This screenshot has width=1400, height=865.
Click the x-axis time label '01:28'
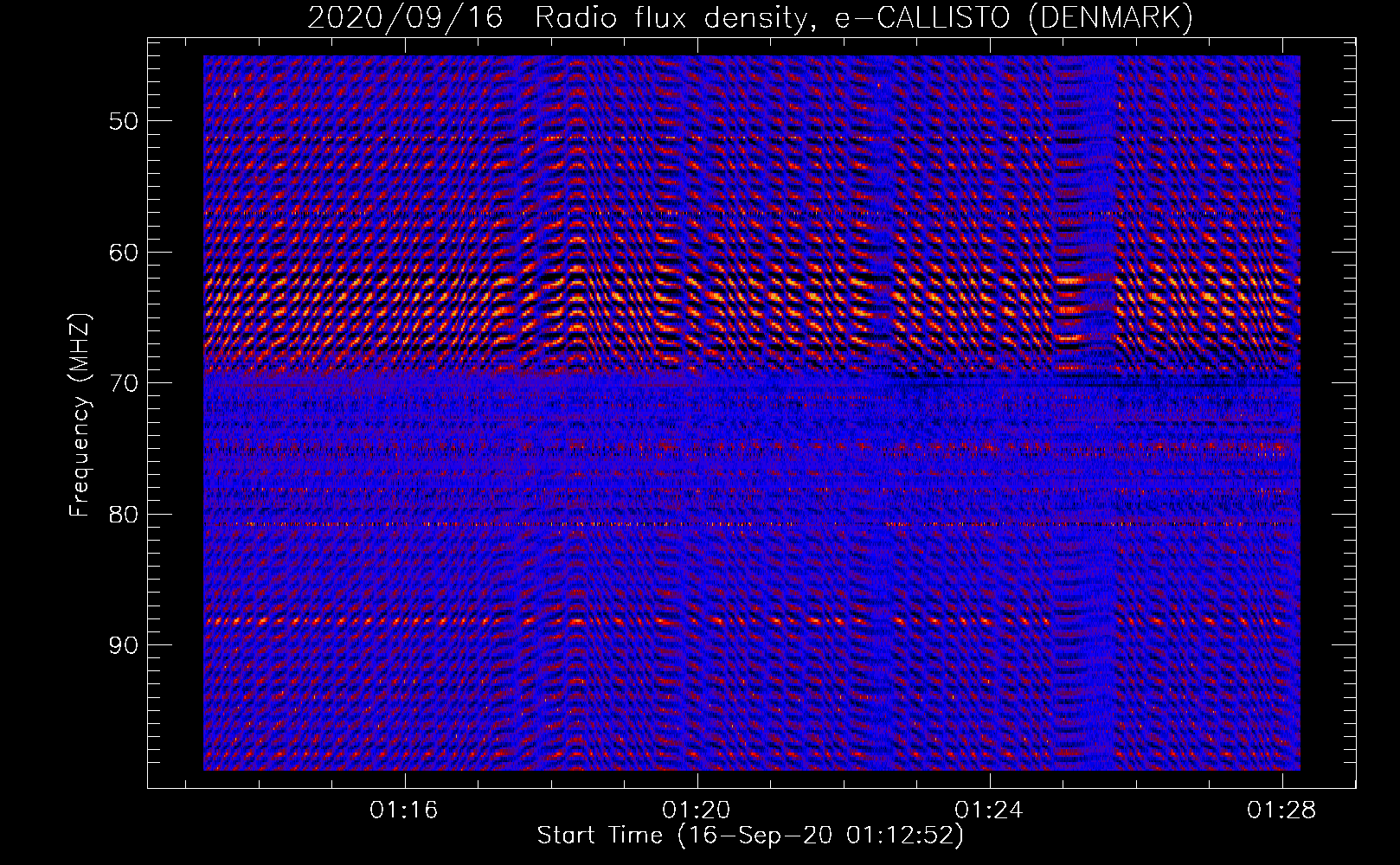pyautogui.click(x=1281, y=811)
